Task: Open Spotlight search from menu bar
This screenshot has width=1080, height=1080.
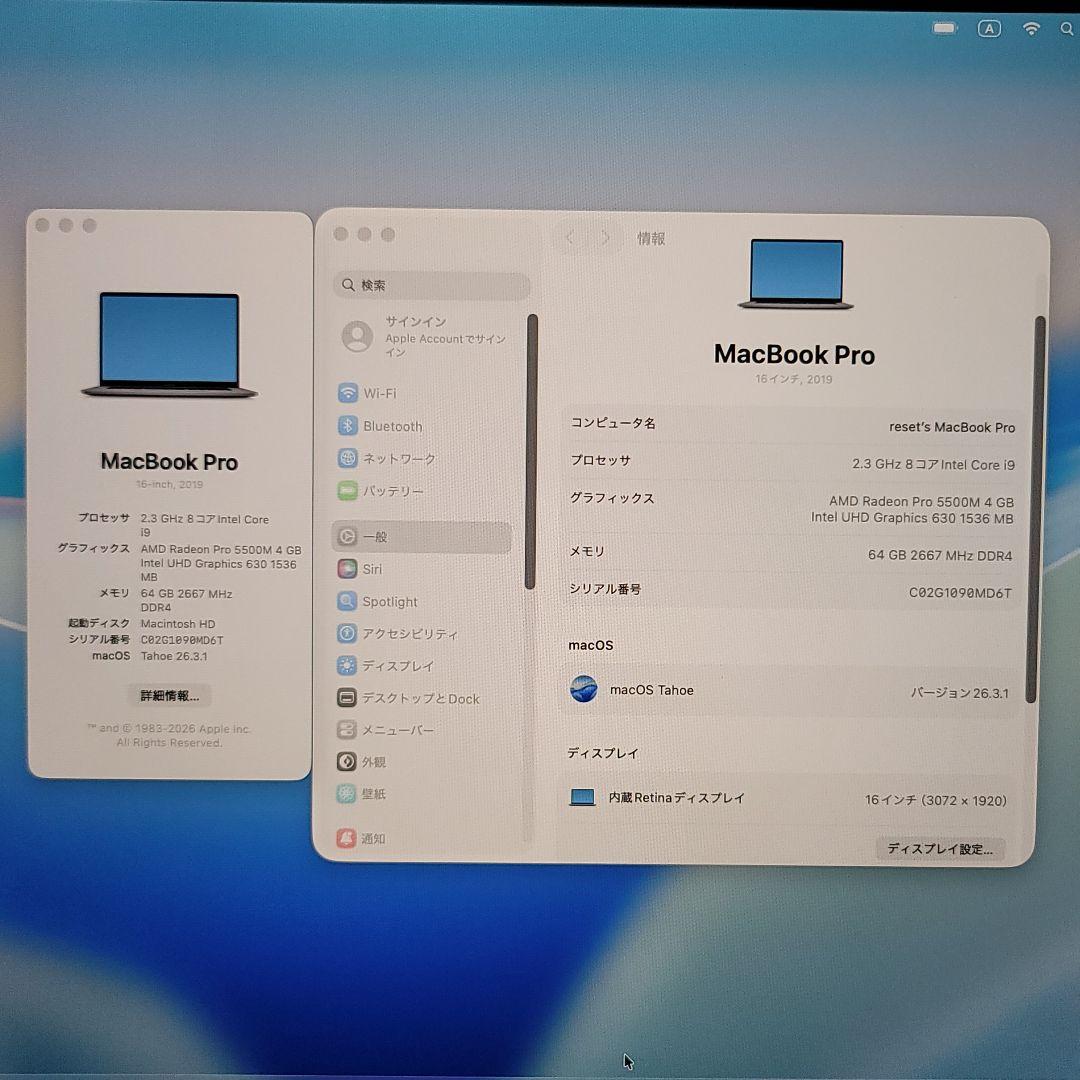Action: 1067,29
